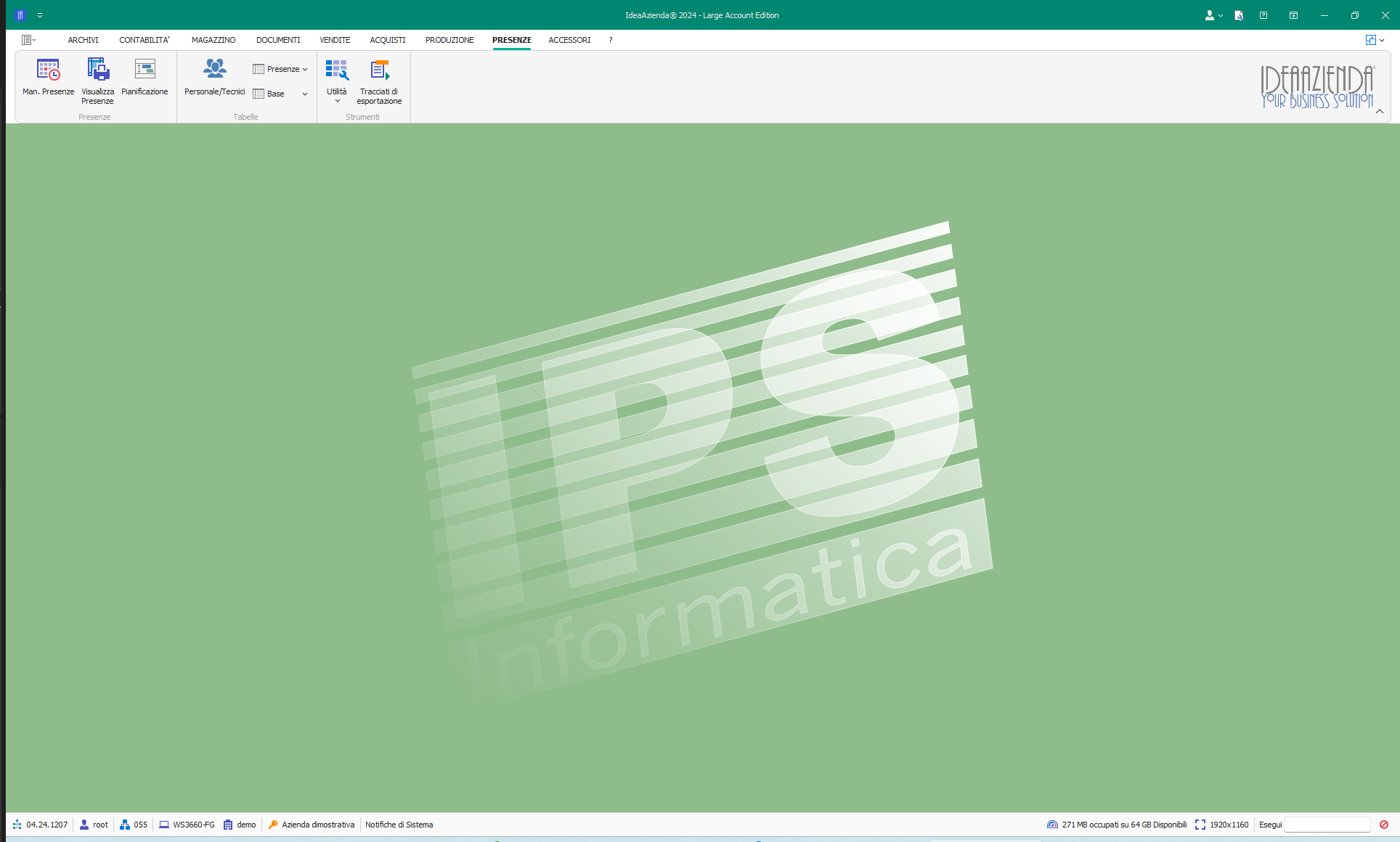Open the question mark help menu

[x=611, y=40]
